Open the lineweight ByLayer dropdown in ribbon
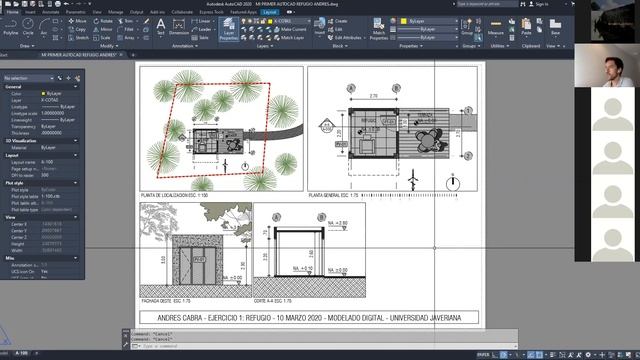 tap(428, 29)
